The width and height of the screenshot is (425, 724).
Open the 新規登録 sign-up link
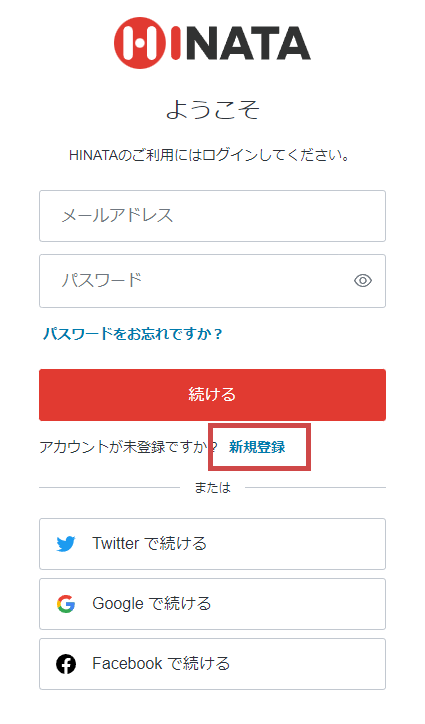(x=257, y=447)
